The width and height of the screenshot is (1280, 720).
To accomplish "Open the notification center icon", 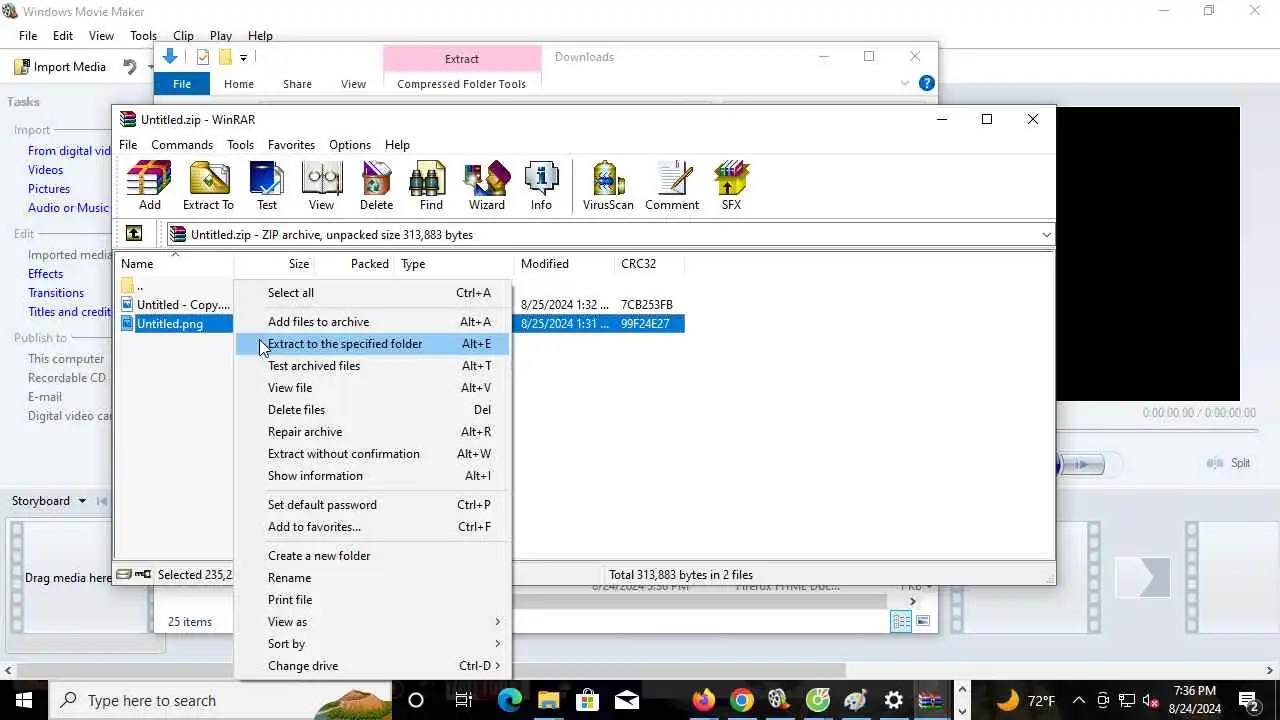I will (1248, 700).
